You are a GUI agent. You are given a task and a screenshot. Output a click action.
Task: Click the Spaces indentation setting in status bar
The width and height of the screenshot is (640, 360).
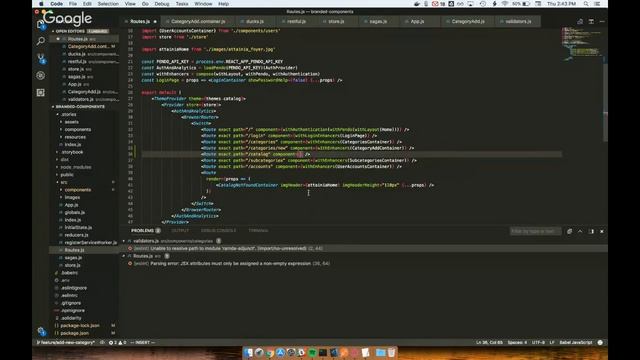[517, 342]
